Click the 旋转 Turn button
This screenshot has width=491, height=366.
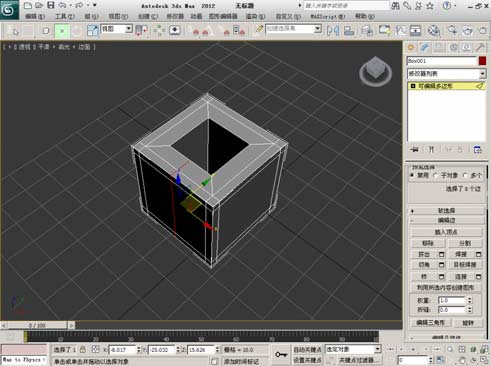[x=468, y=323]
